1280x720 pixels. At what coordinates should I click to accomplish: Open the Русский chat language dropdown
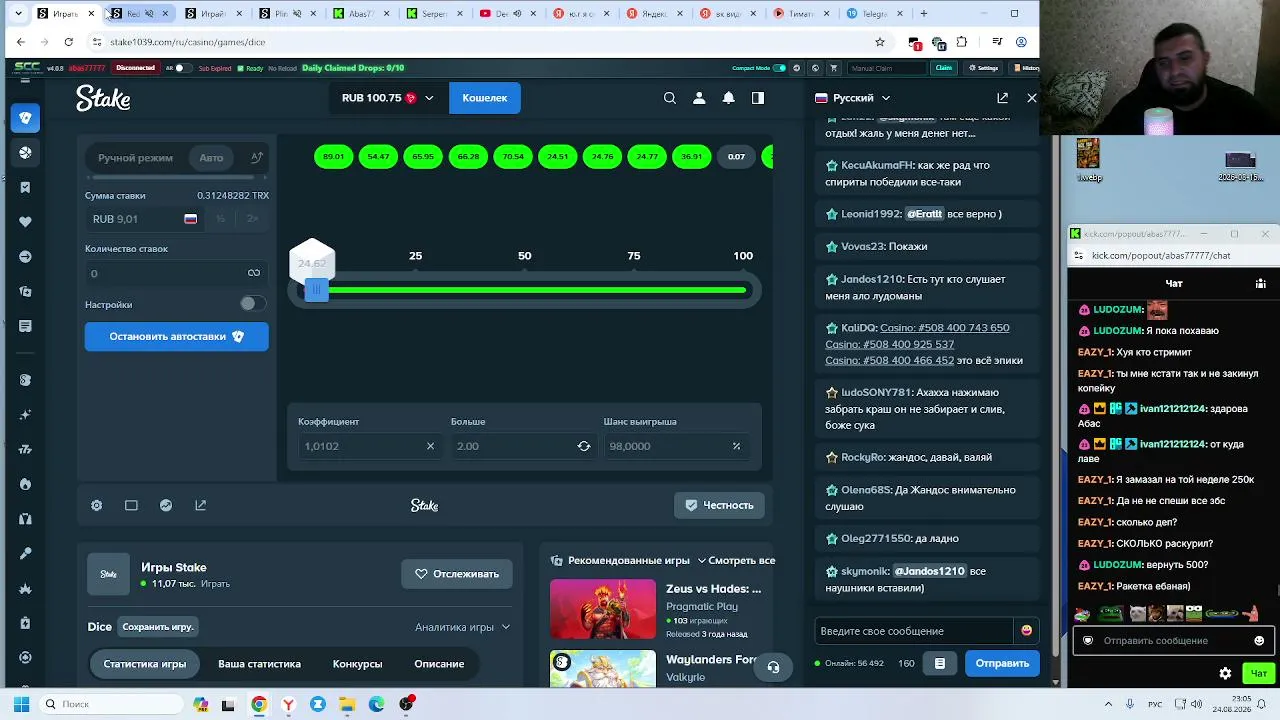852,98
